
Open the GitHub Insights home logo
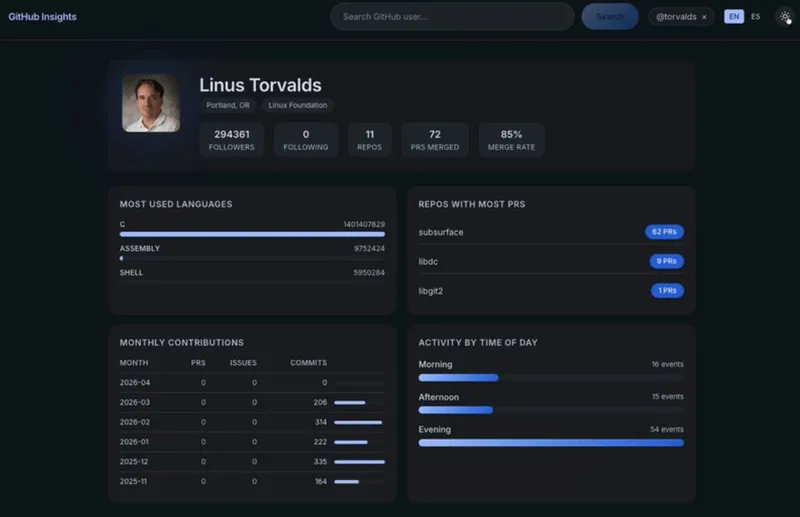pos(42,17)
